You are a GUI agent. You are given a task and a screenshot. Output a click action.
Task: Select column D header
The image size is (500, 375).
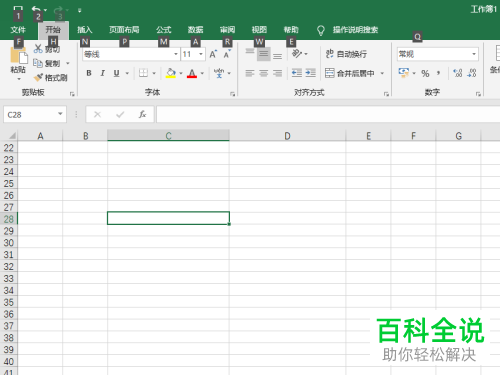coord(287,136)
